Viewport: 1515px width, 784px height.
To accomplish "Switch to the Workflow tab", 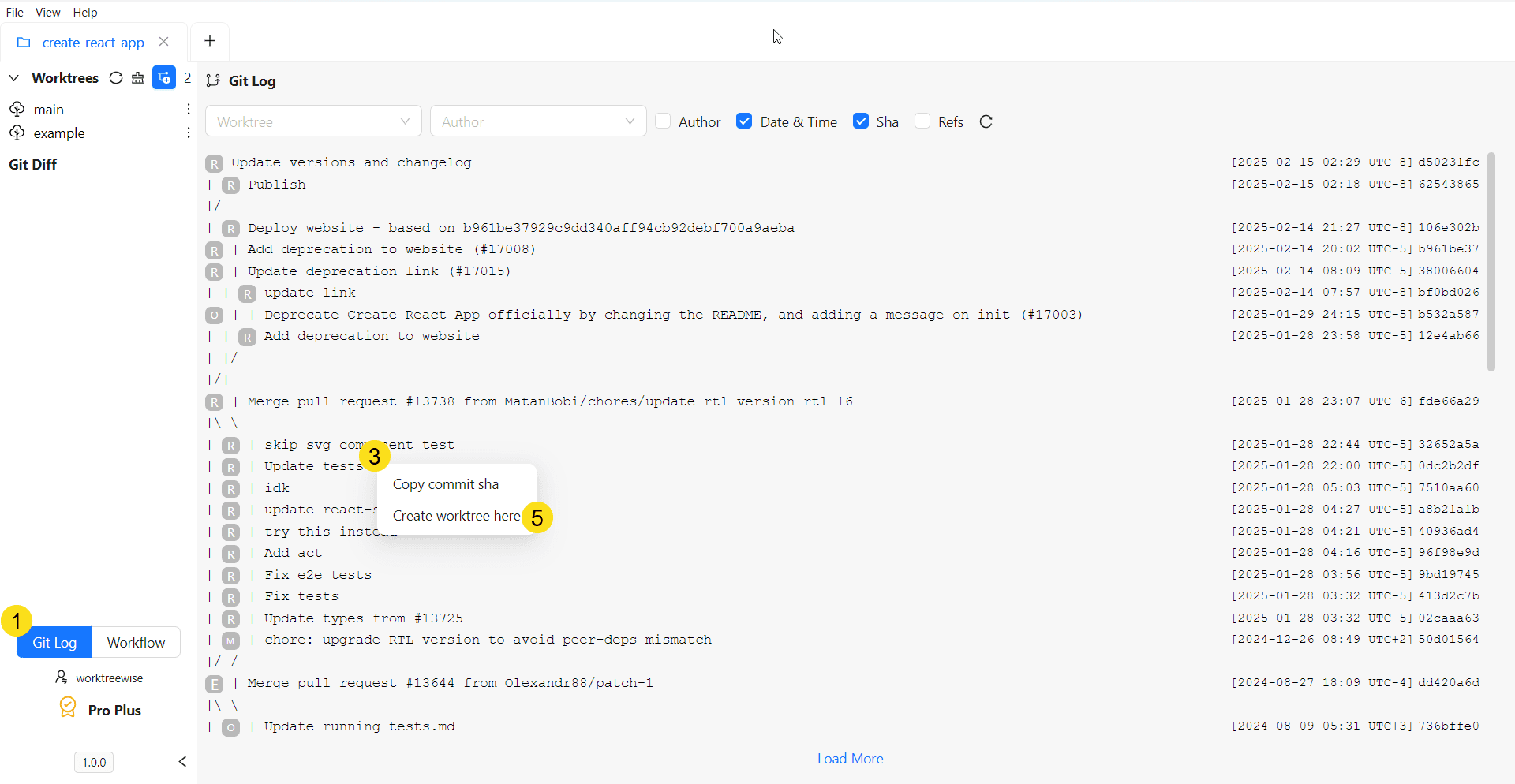I will point(135,642).
